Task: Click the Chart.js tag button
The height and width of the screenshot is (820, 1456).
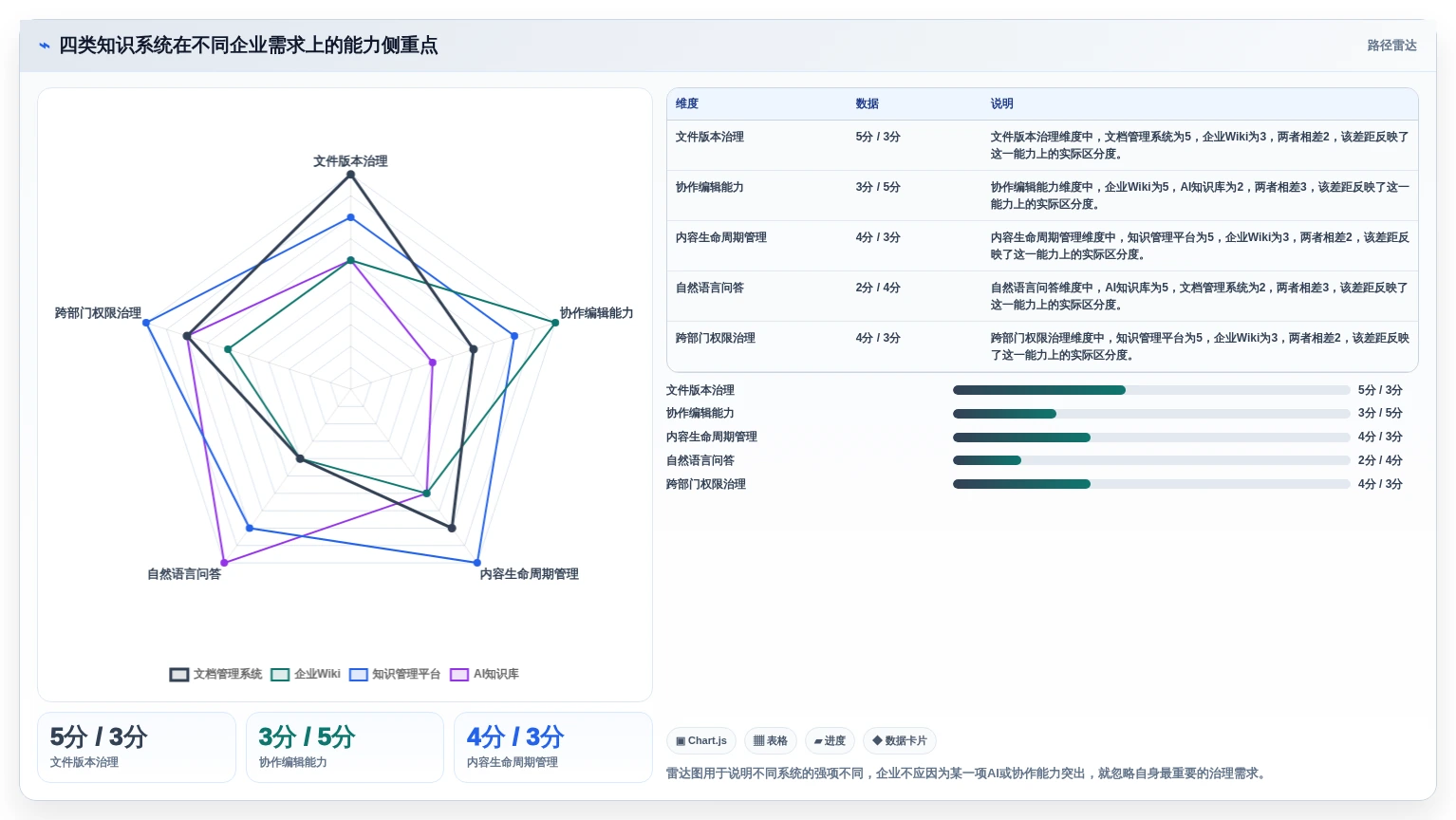Action: [701, 740]
